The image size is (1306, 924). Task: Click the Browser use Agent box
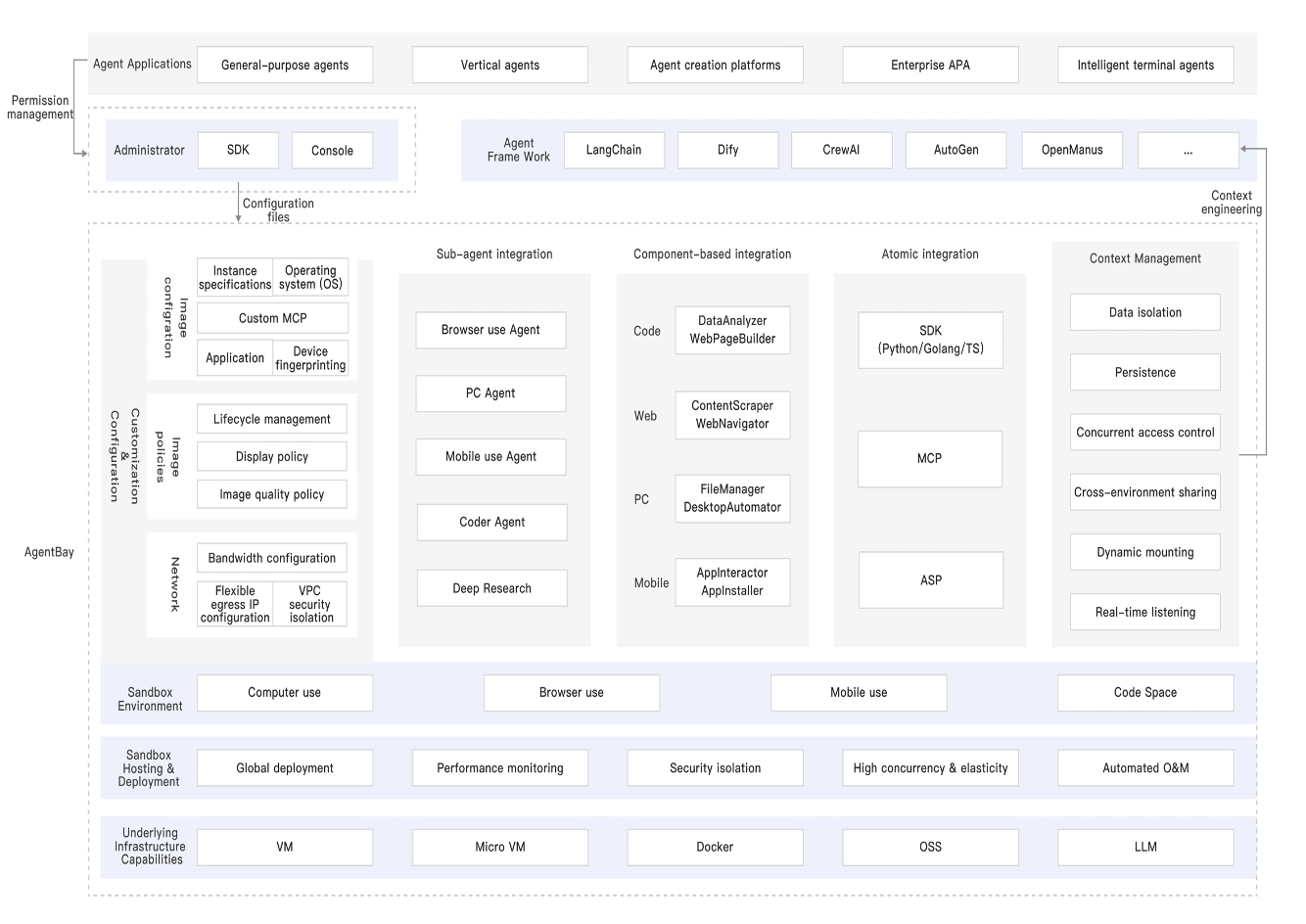point(490,330)
